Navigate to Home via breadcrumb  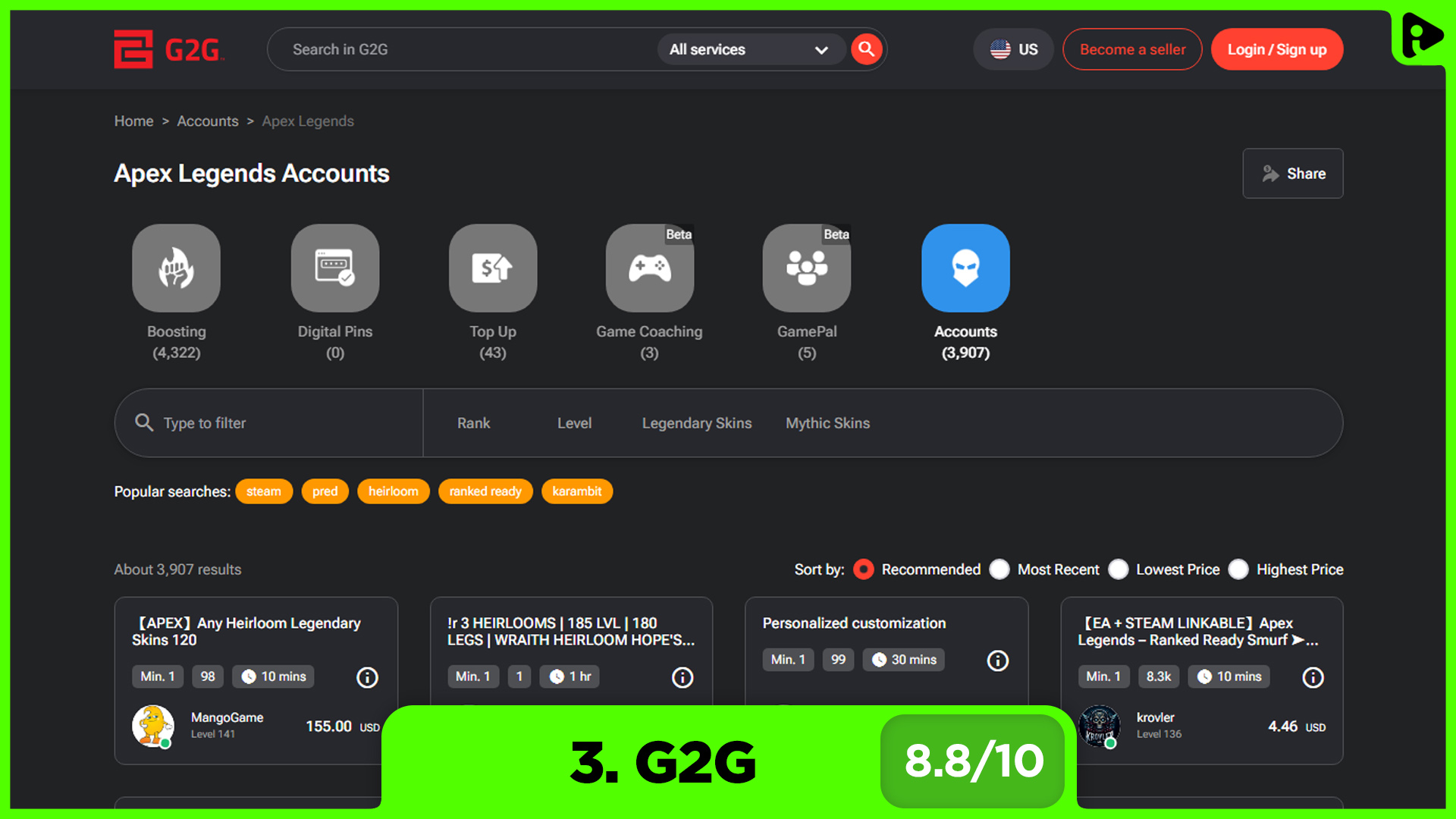pyautogui.click(x=133, y=121)
